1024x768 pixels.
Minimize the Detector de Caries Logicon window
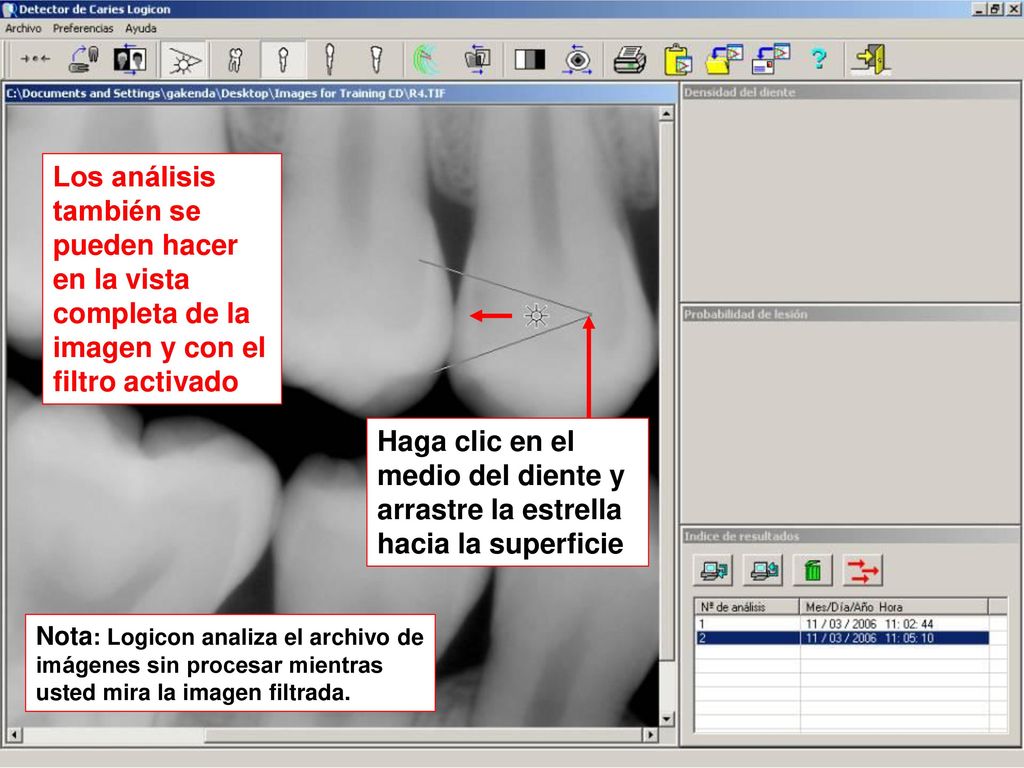pos(979,9)
